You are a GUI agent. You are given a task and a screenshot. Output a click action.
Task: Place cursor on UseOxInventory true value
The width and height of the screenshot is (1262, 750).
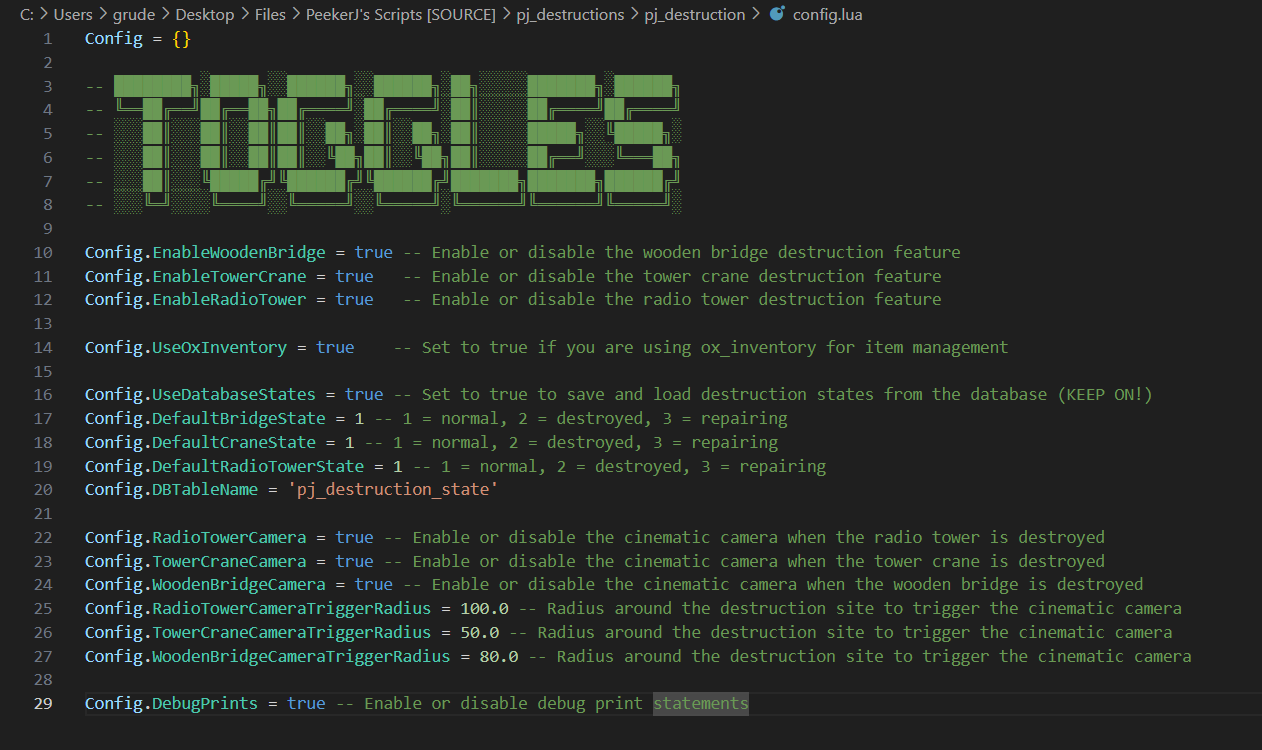pos(335,347)
